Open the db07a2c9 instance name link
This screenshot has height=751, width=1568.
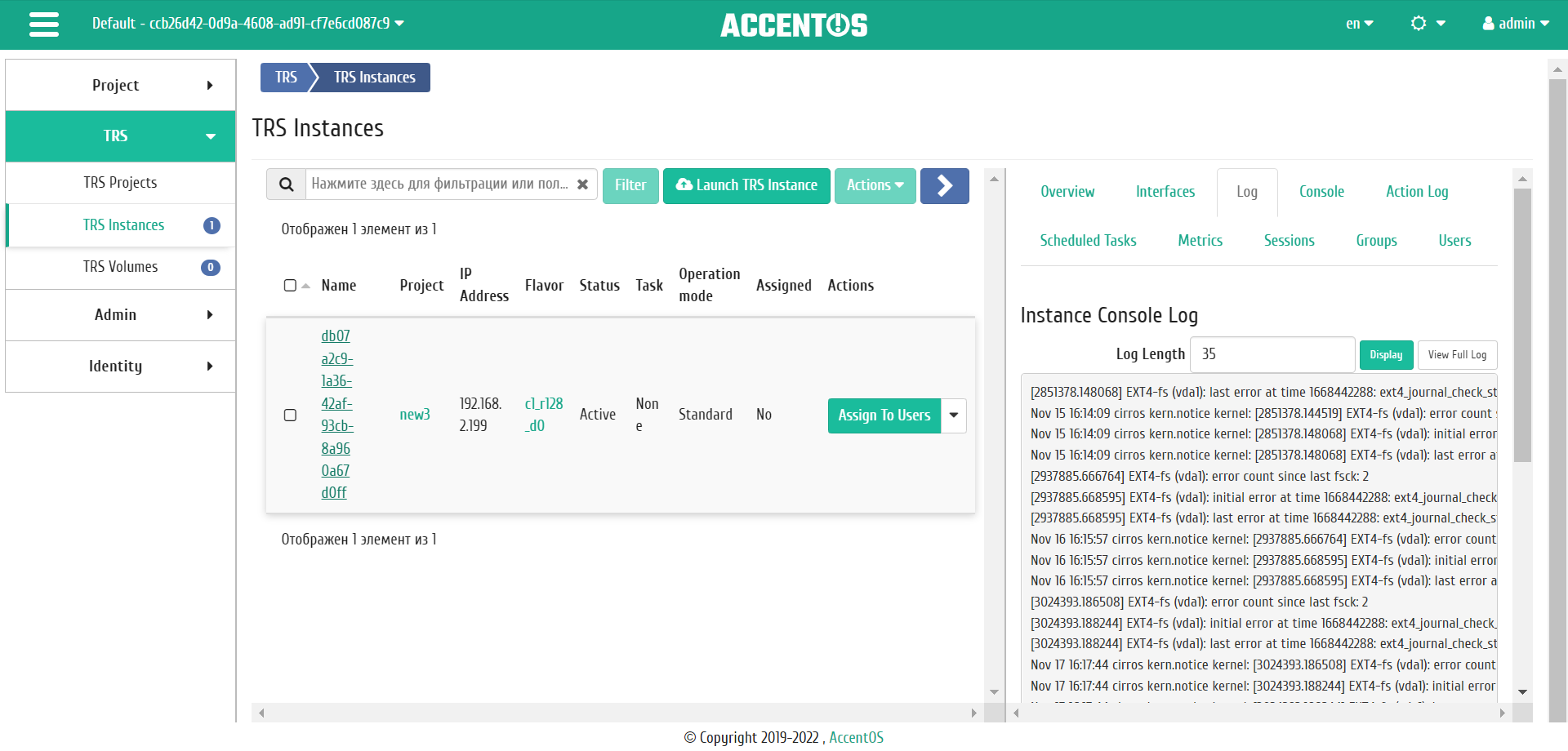(x=336, y=415)
